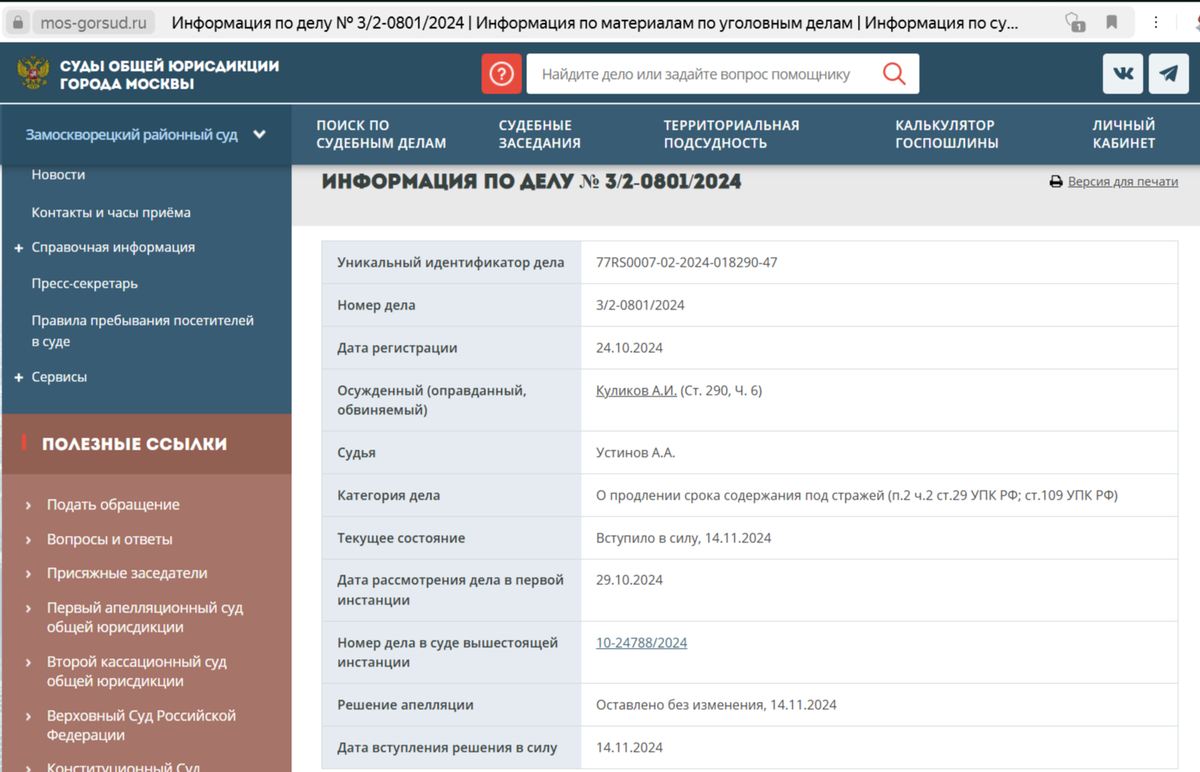Click the case search input field
1200x772 pixels.
700,73
